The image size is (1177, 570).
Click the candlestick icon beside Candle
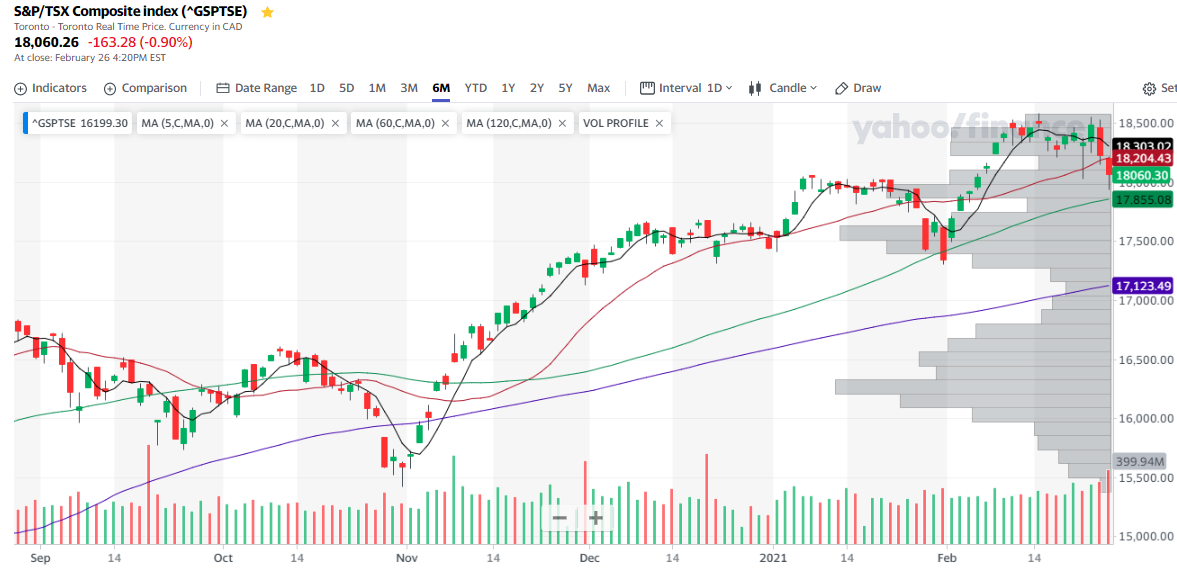pyautogui.click(x=755, y=88)
